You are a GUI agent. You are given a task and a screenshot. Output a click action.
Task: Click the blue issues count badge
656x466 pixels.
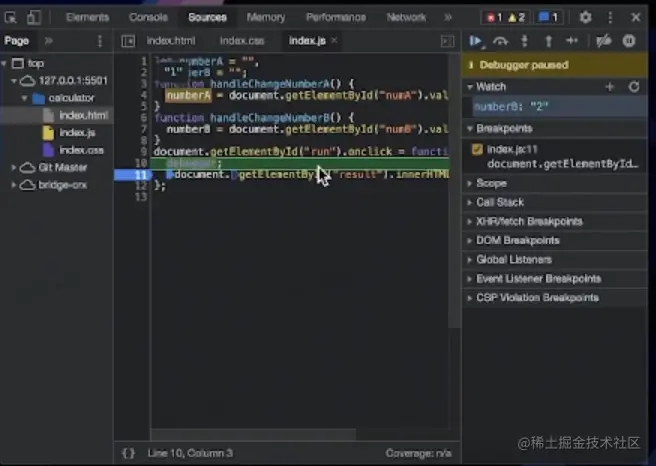click(548, 18)
